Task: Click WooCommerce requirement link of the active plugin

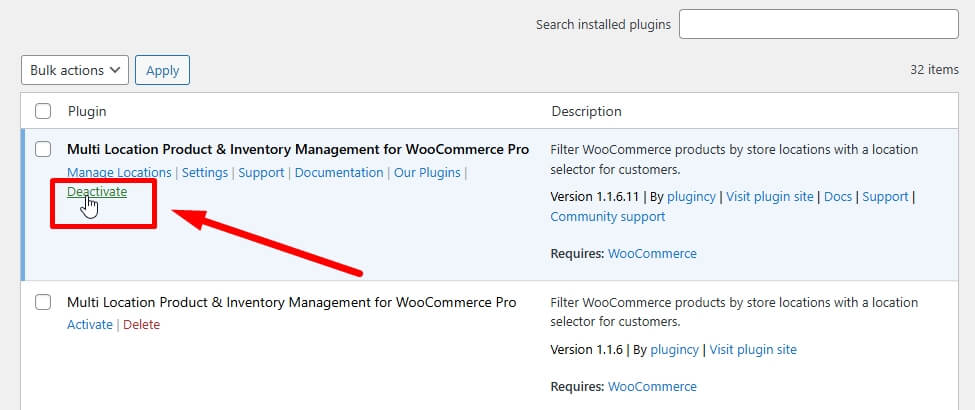Action: point(652,254)
